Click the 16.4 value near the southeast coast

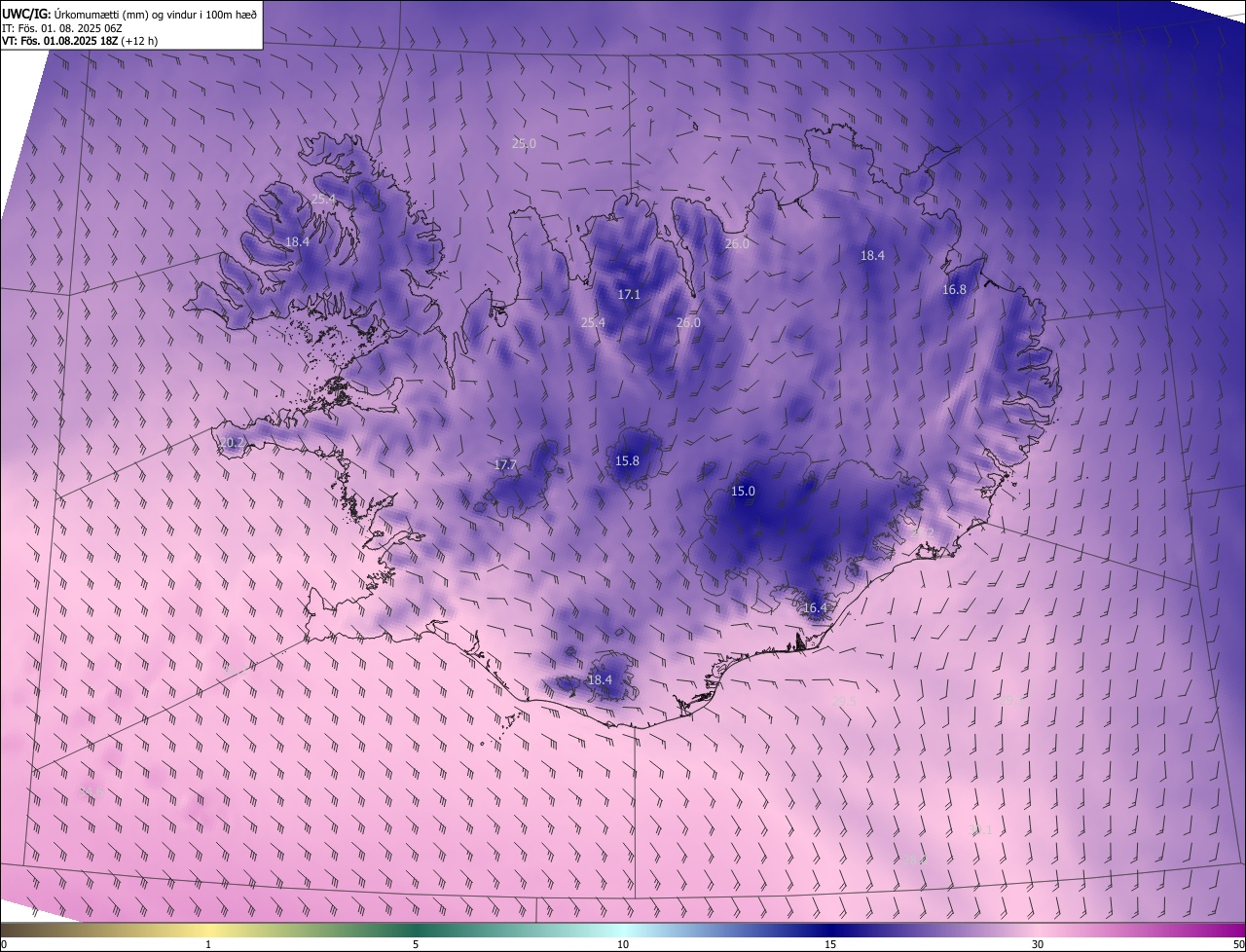(814, 607)
